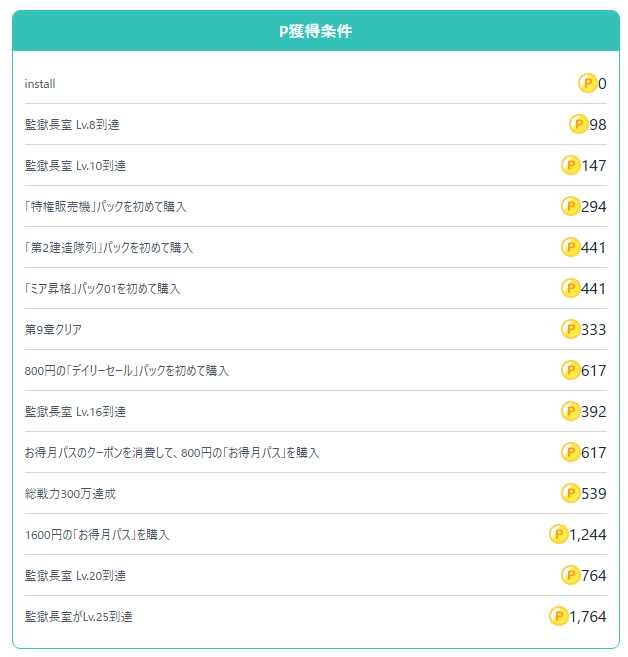The height and width of the screenshot is (657, 628).
Task: Click the coin icon beside install reward
Action: point(587,83)
